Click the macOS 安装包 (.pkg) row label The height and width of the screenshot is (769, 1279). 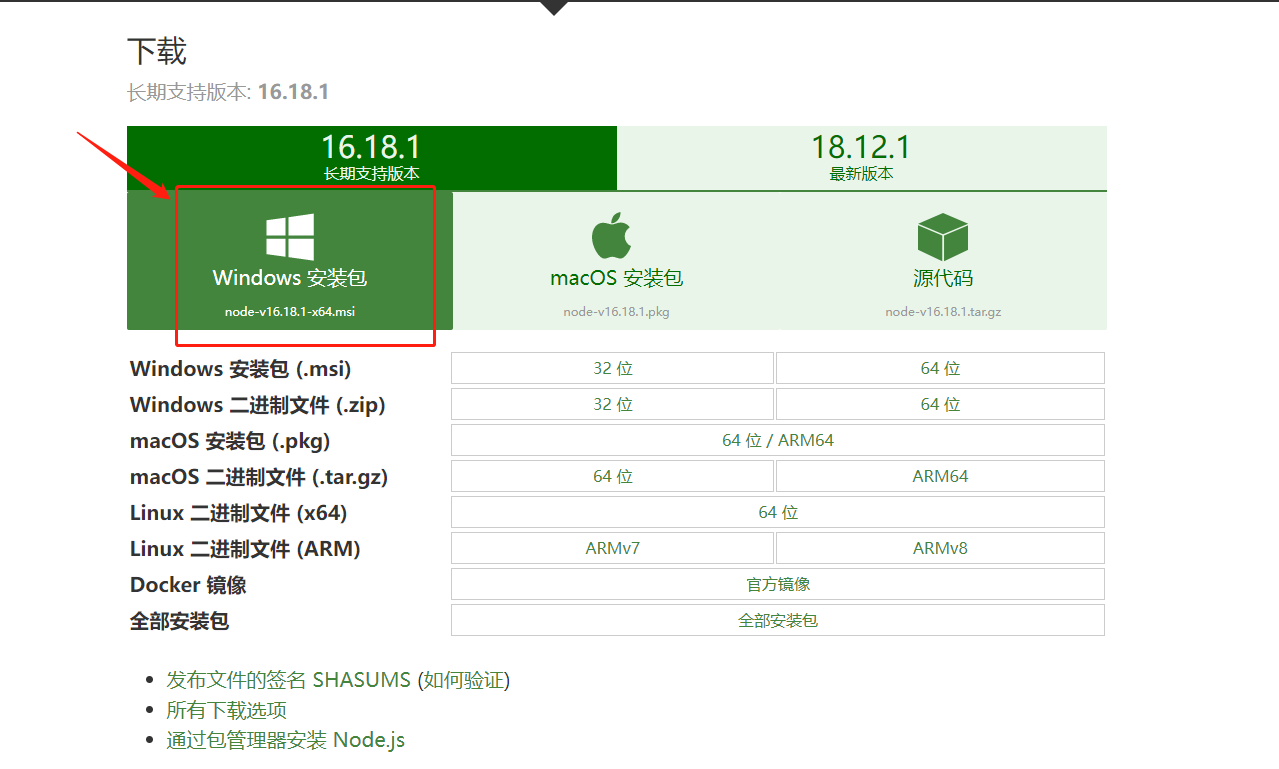pos(230,440)
